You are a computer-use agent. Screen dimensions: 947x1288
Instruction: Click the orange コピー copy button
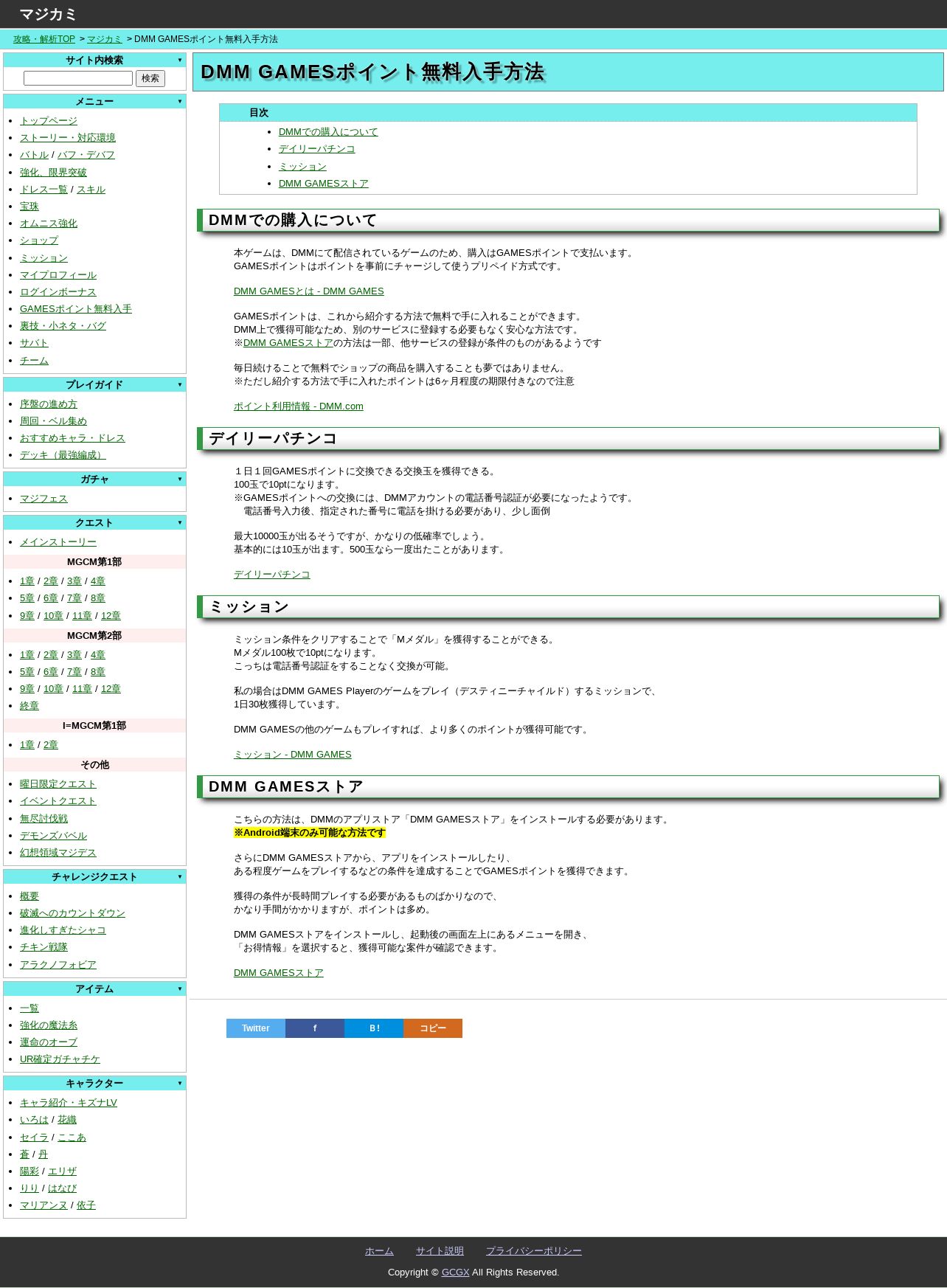(433, 1028)
